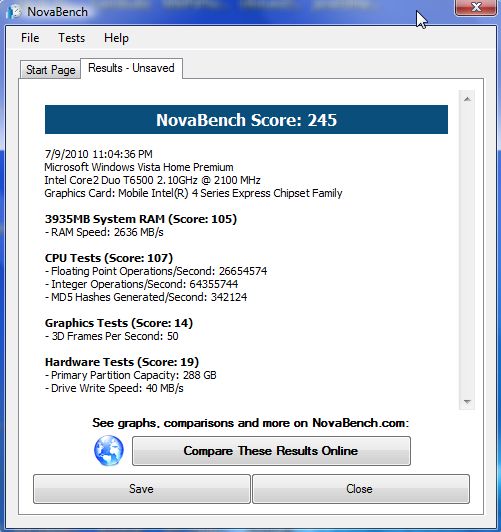Viewport: 501px width, 532px height.
Task: Click the results scrollbar track
Action: coord(467,250)
